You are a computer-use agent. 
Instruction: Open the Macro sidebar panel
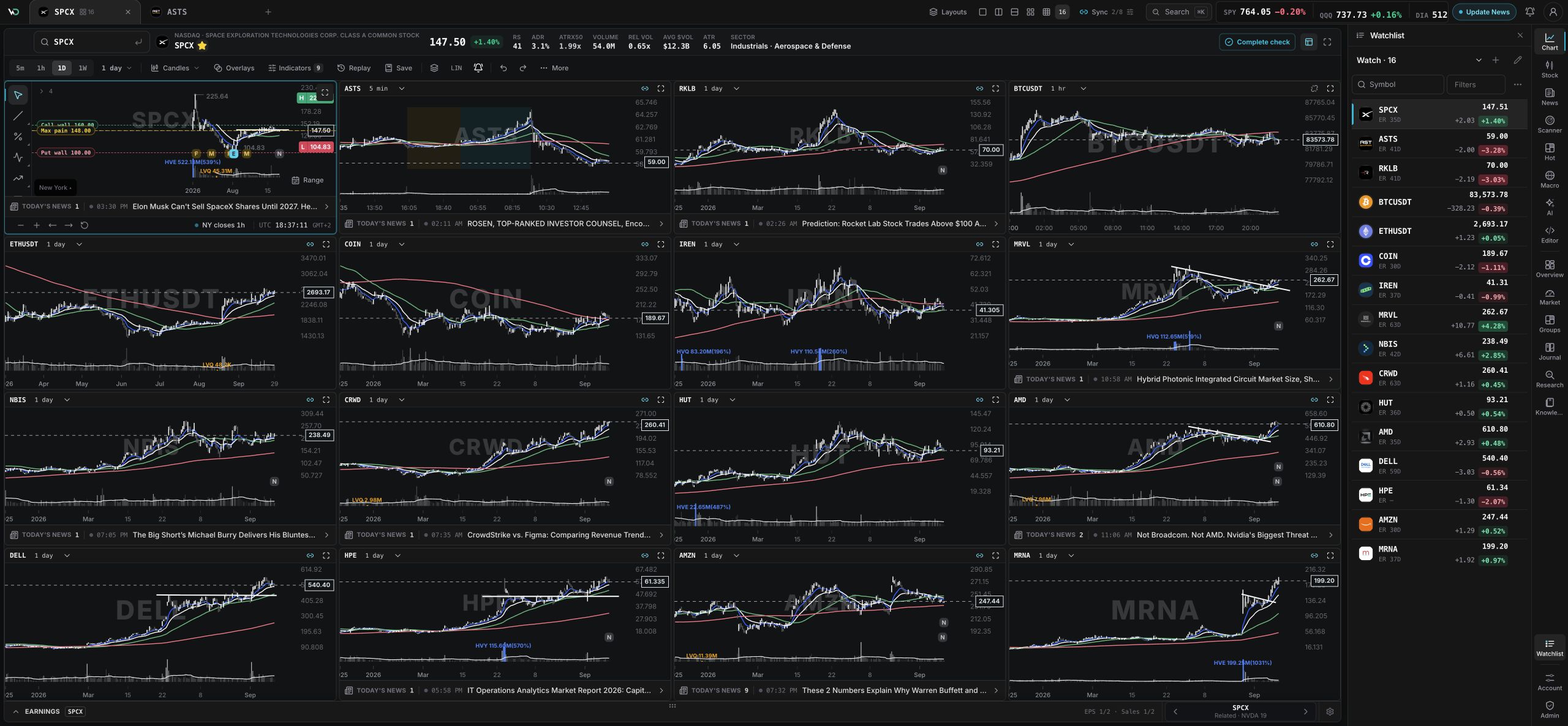[x=1550, y=179]
